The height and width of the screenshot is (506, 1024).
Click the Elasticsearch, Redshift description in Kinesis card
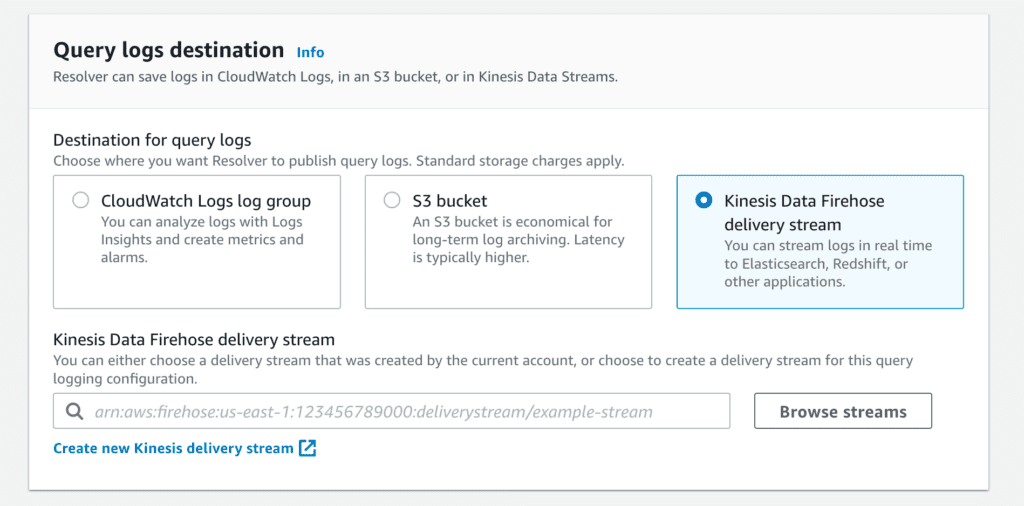[828, 264]
